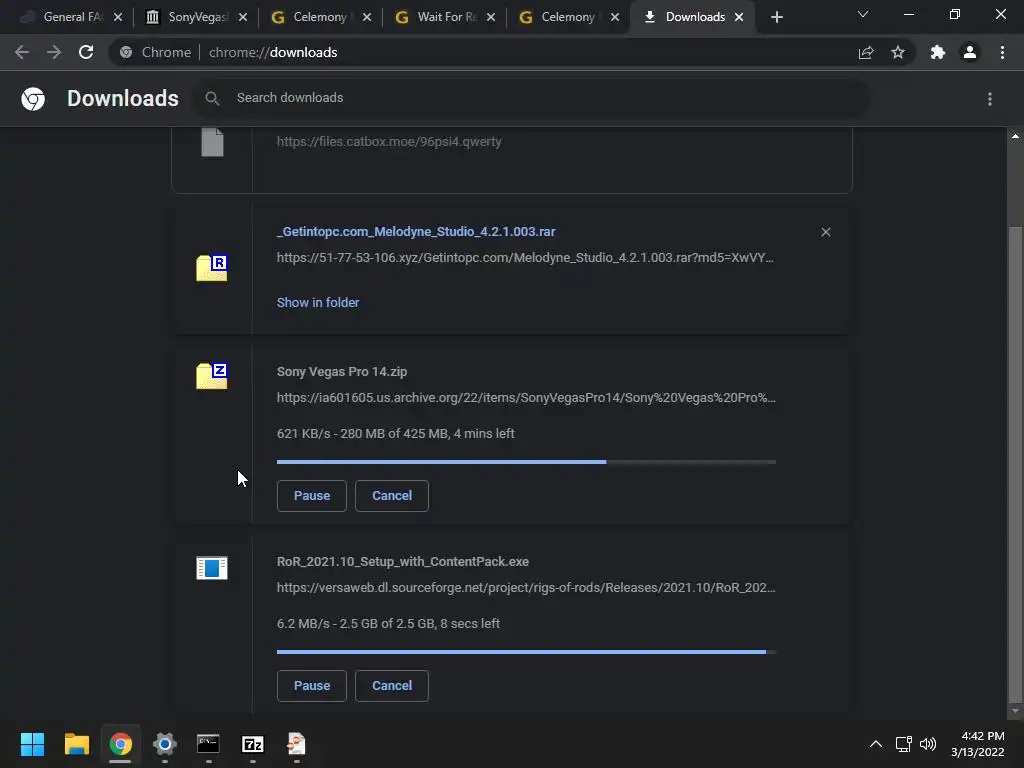This screenshot has width=1024, height=768.
Task: Click the page vertical scrollbar thumb
Action: (x=1015, y=464)
